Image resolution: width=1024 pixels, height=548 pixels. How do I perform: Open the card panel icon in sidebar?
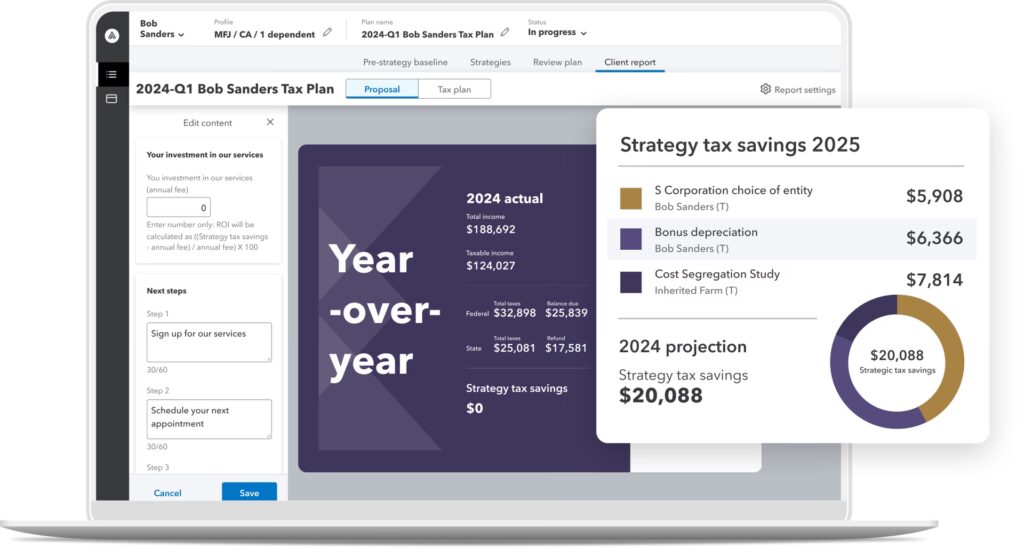pos(112,98)
